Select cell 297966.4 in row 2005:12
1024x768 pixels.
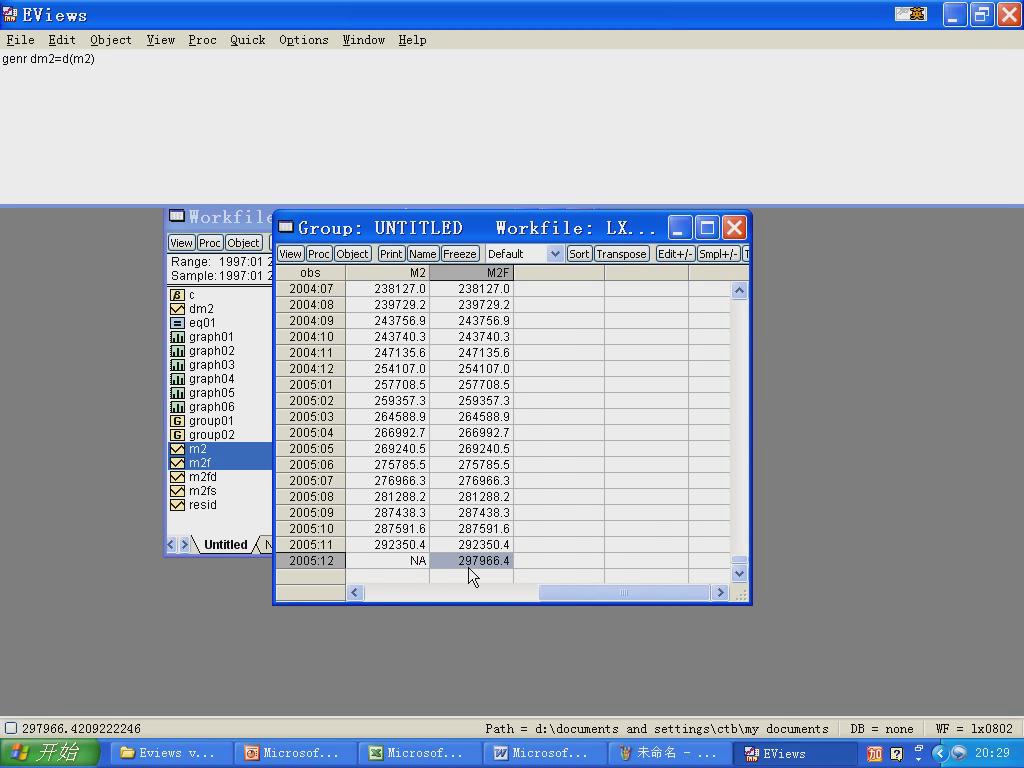(x=472, y=561)
